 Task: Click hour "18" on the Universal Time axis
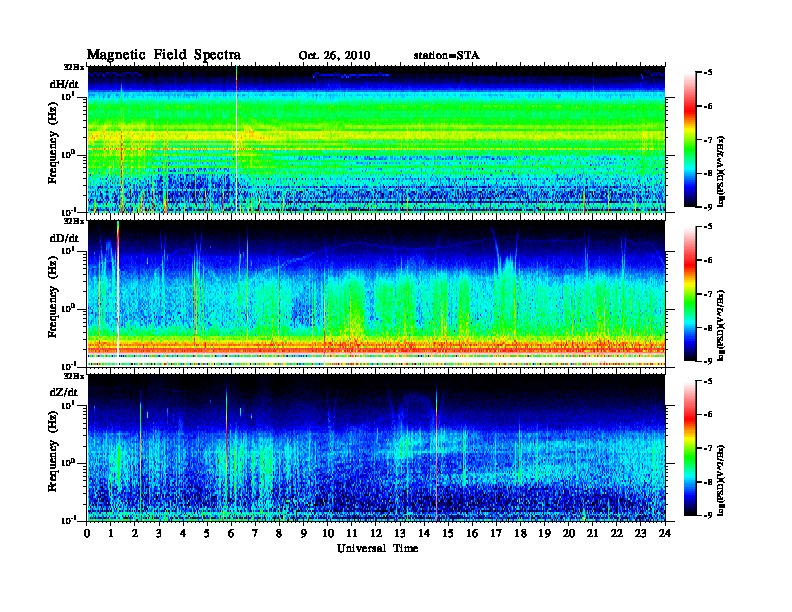[x=520, y=533]
